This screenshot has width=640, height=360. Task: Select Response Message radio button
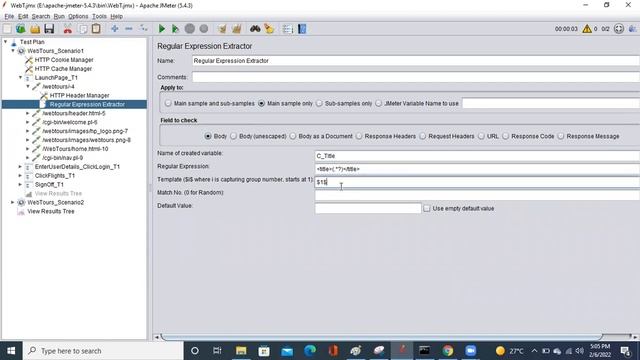point(561,136)
